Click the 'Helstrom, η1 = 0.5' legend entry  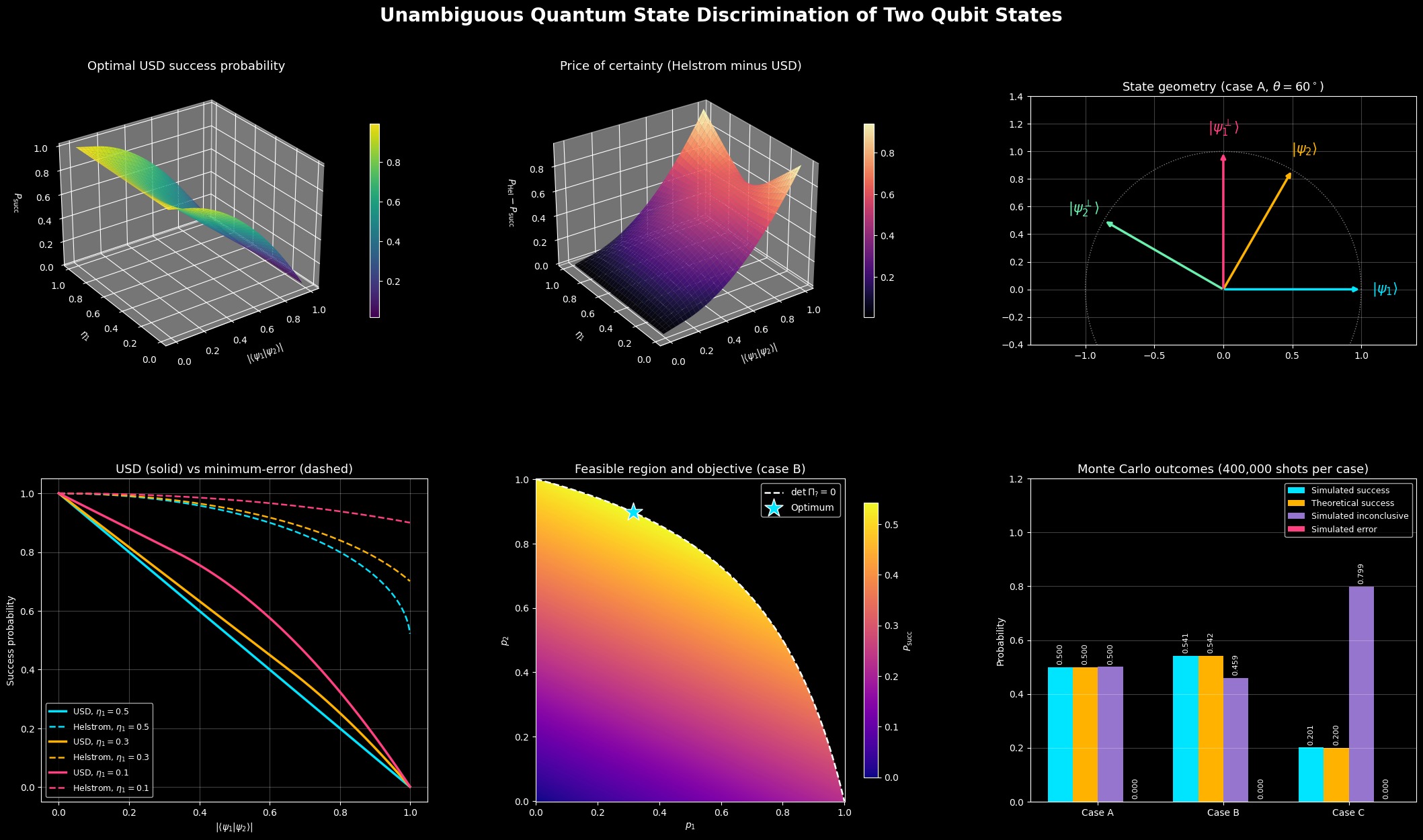pyautogui.click(x=99, y=727)
